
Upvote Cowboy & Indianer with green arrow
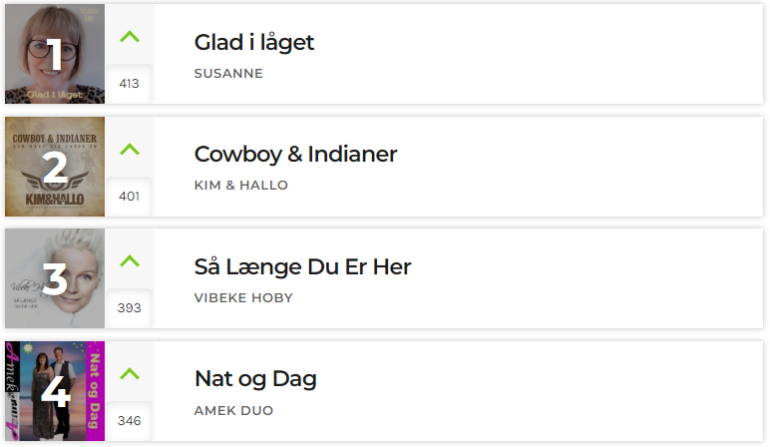(130, 149)
